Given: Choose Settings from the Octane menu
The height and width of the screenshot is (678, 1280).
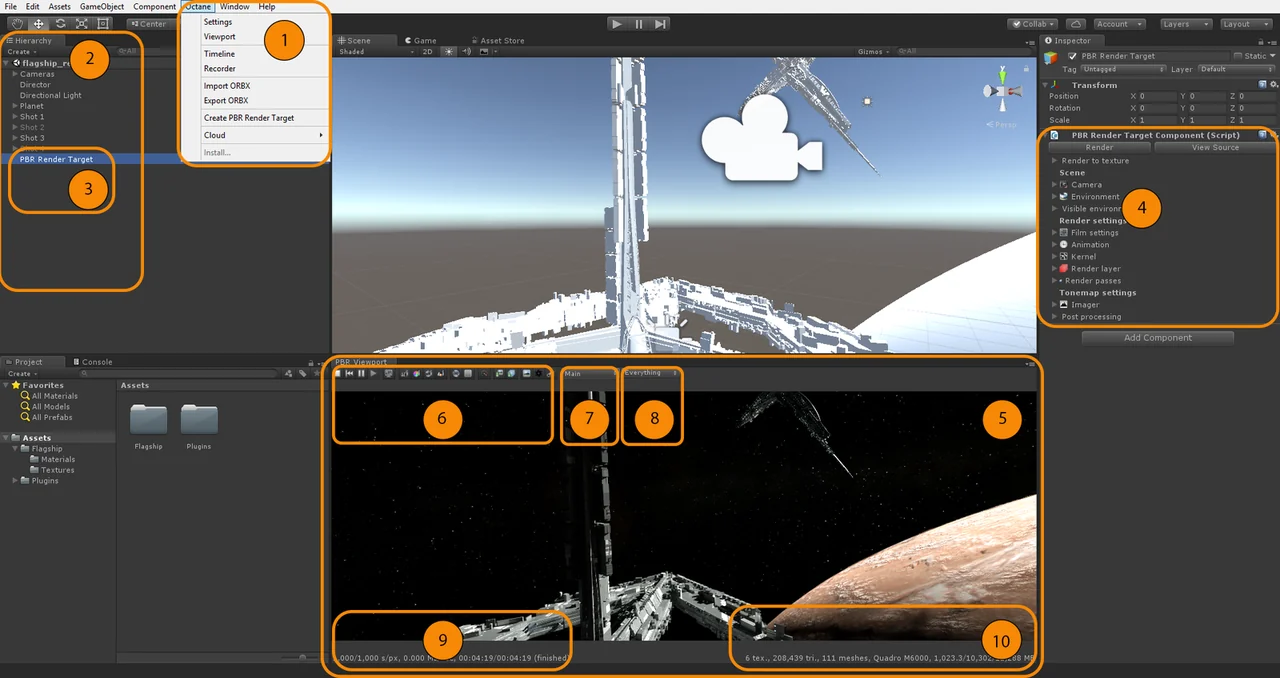Looking at the screenshot, I should 218,22.
